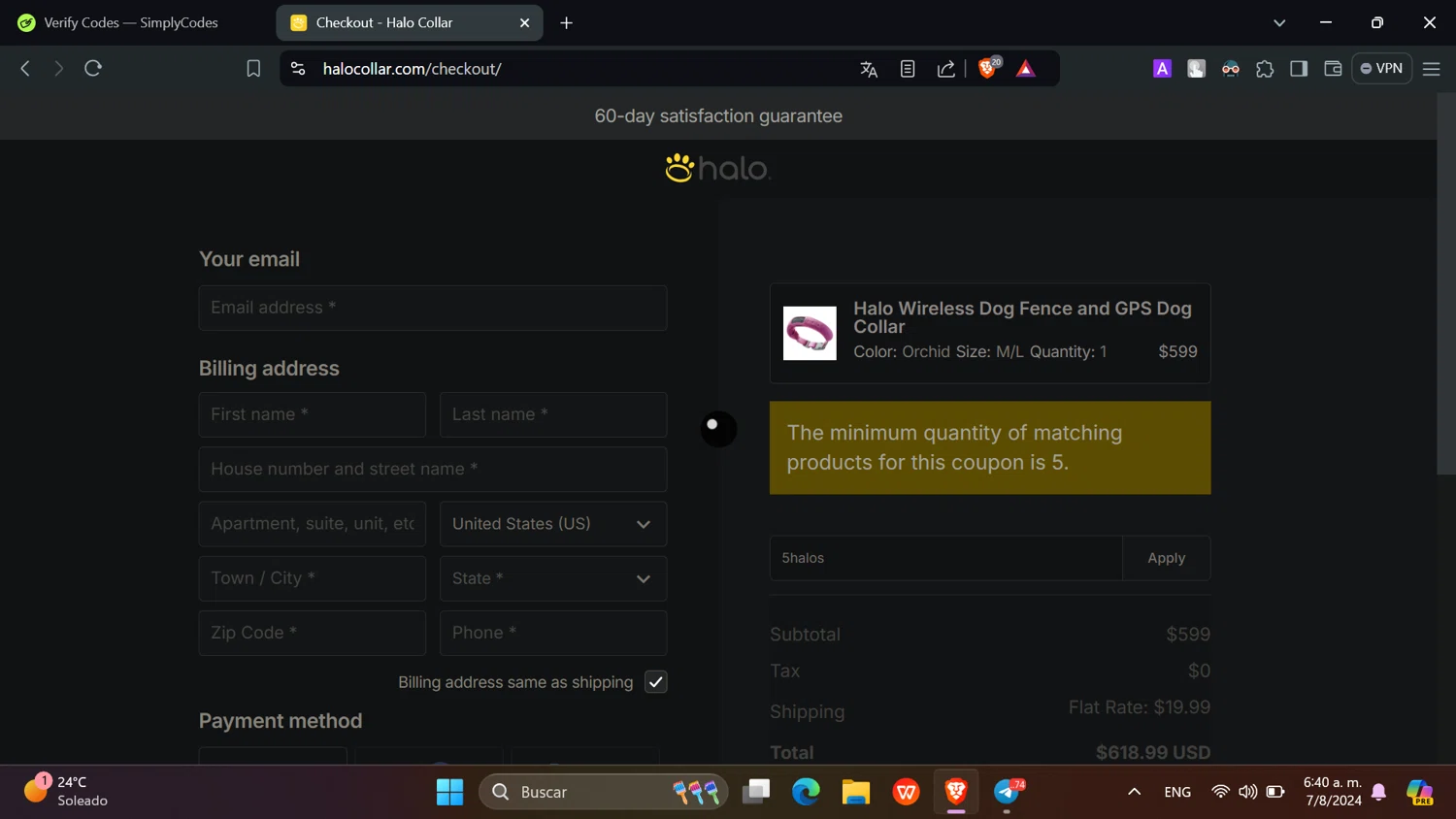Click the 60-day satisfaction guarantee banner text
Image resolution: width=1456 pixels, height=819 pixels.
pos(718,116)
